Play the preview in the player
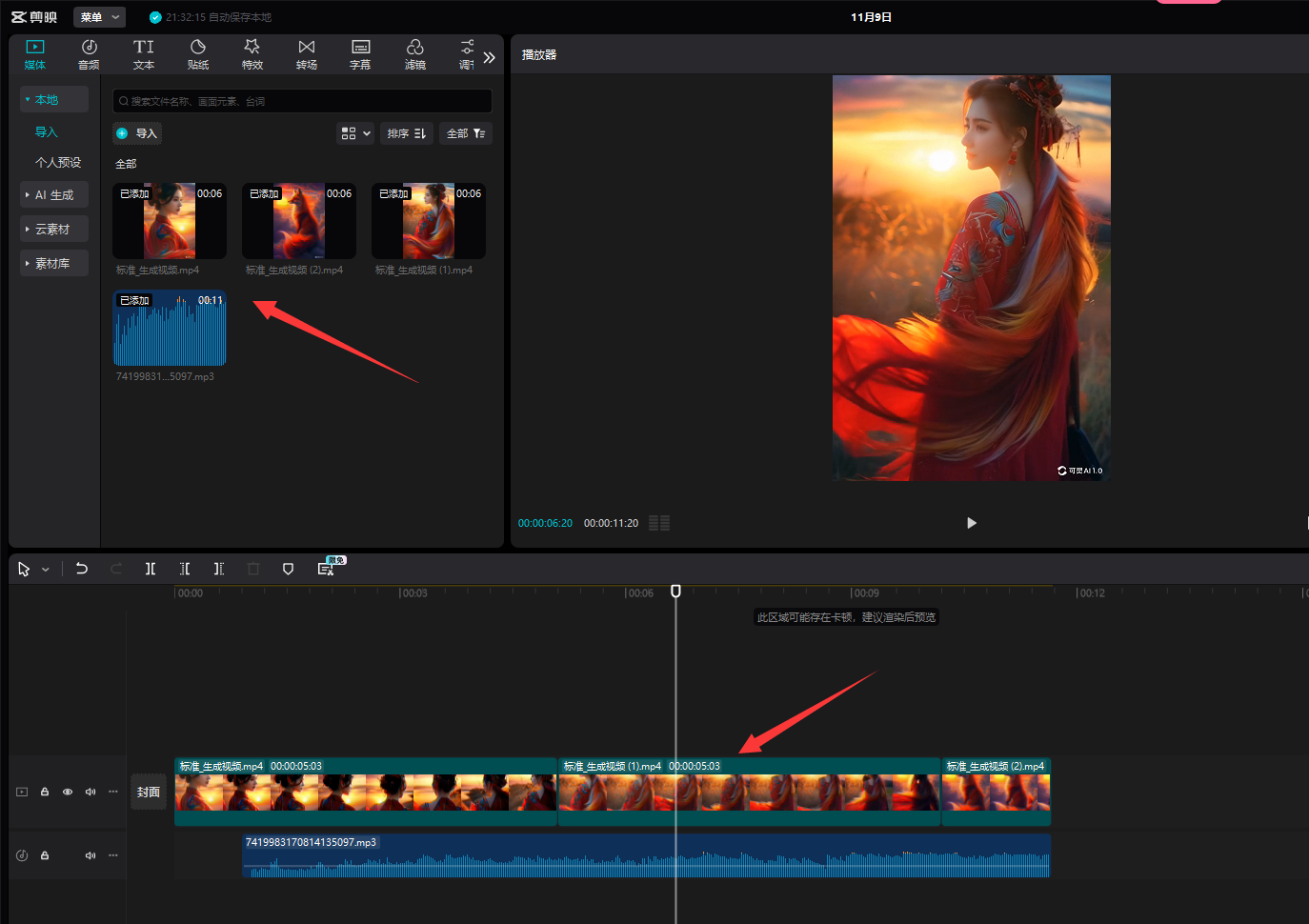1309x924 pixels. (971, 523)
